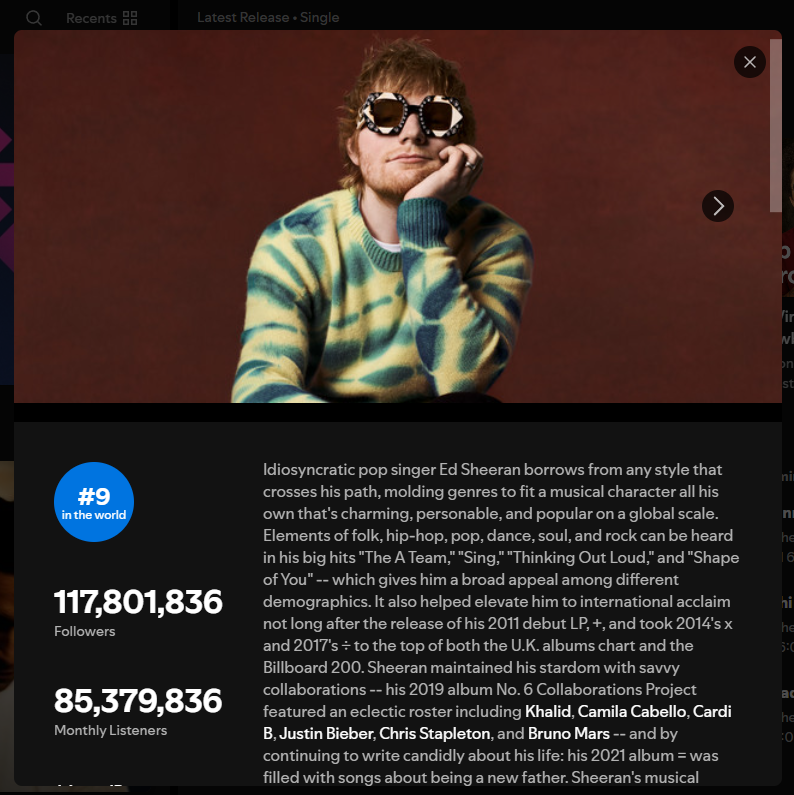Click the Latest Release • Single label
This screenshot has height=795, width=794.
[x=268, y=17]
